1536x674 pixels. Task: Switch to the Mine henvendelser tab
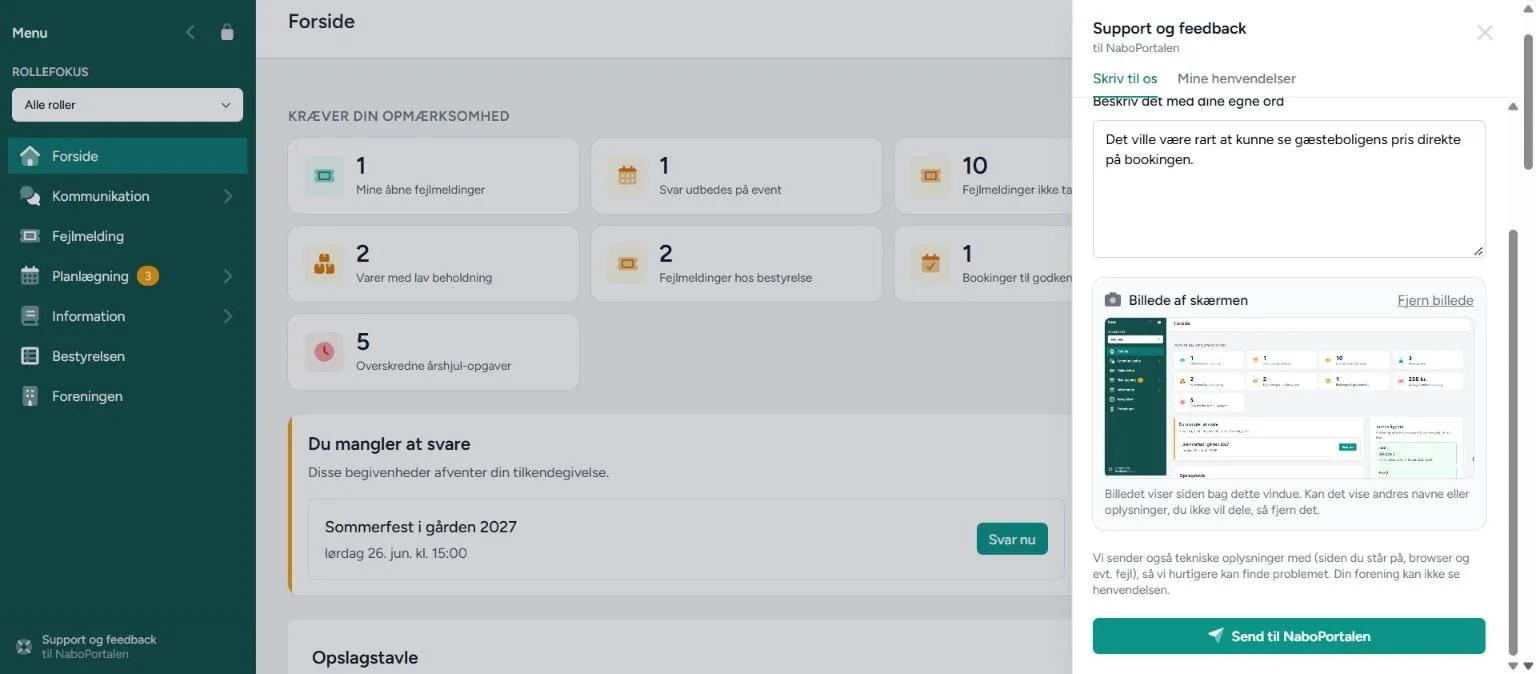[1236, 79]
